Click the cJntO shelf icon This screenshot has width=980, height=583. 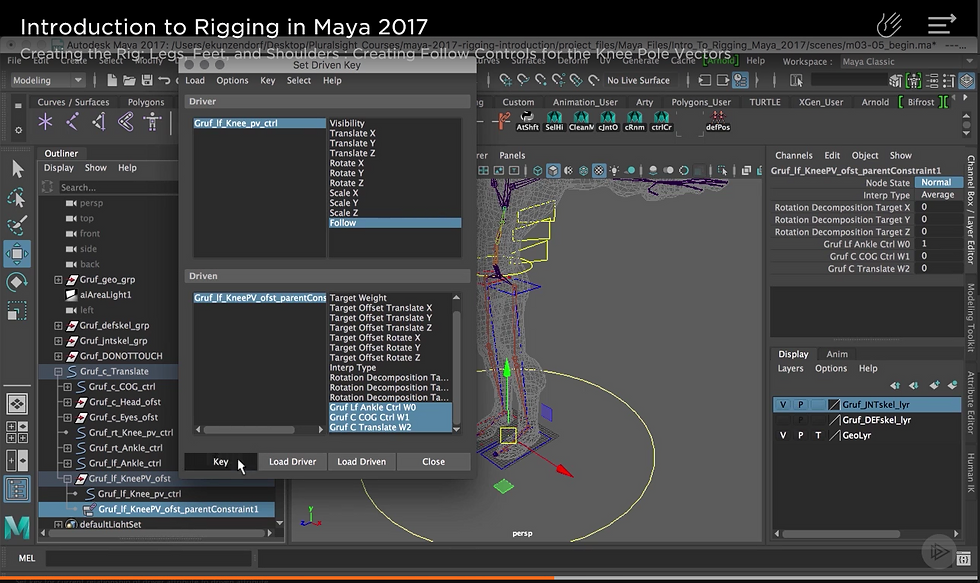[608, 121]
